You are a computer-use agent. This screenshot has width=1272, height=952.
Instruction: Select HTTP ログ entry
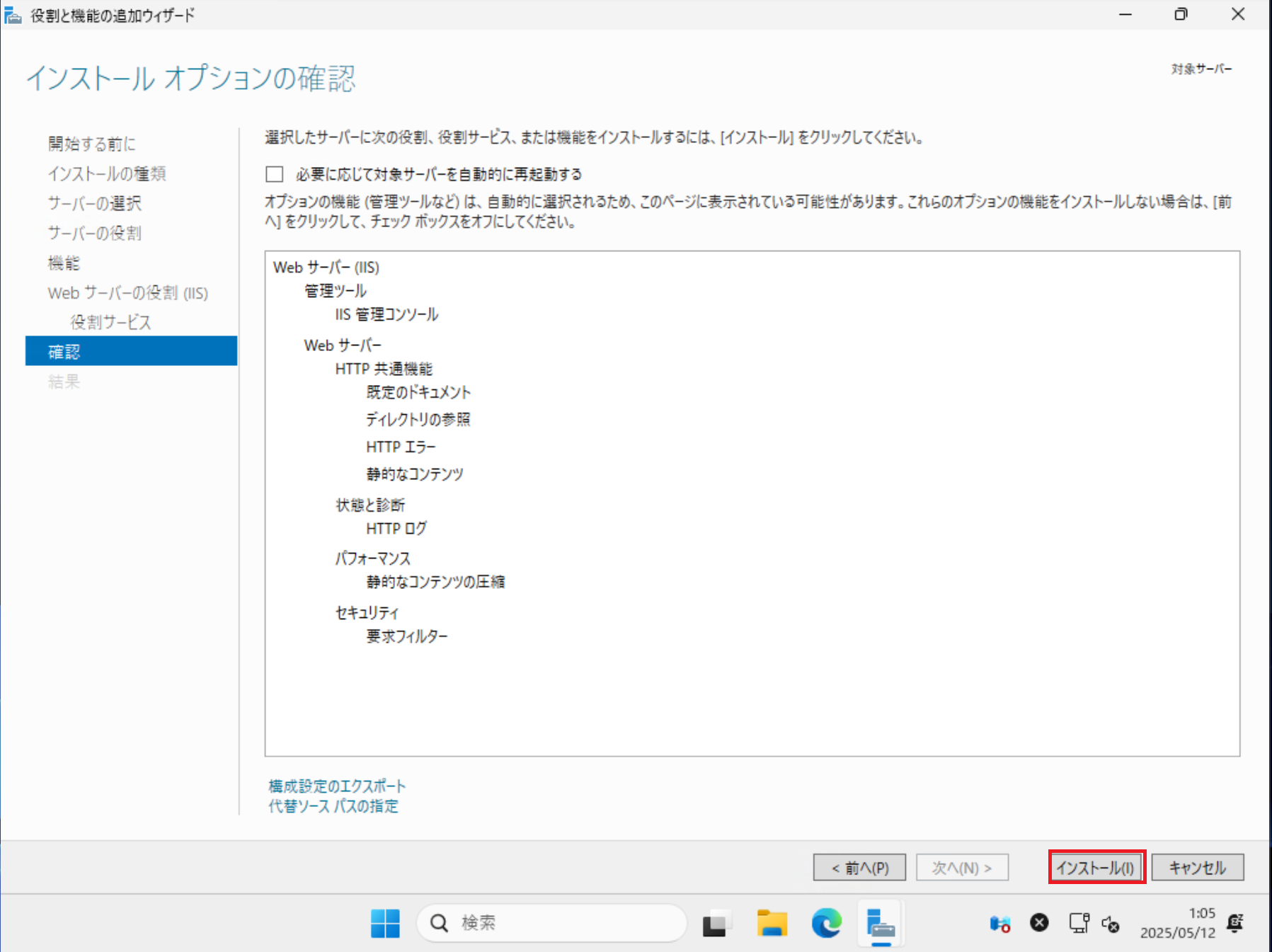[x=396, y=528]
